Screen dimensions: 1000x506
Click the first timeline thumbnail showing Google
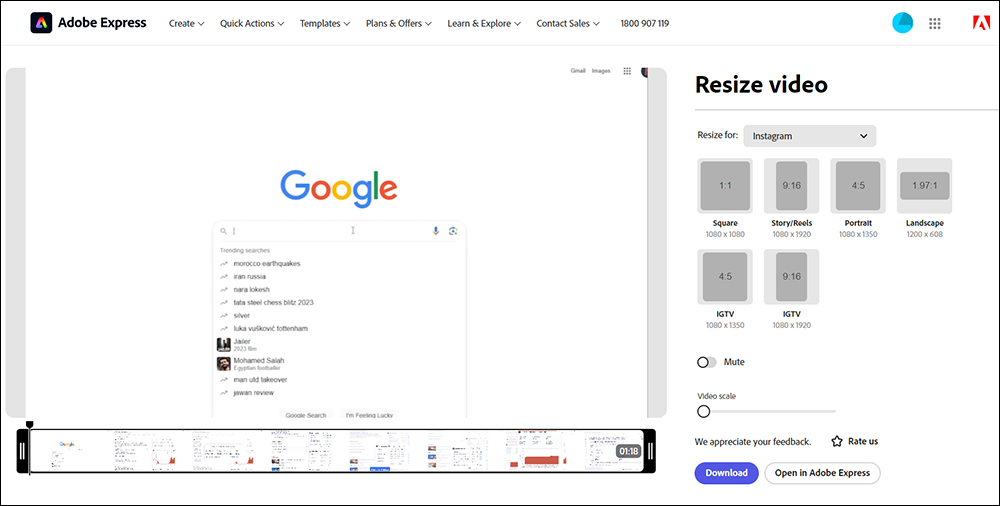click(69, 451)
